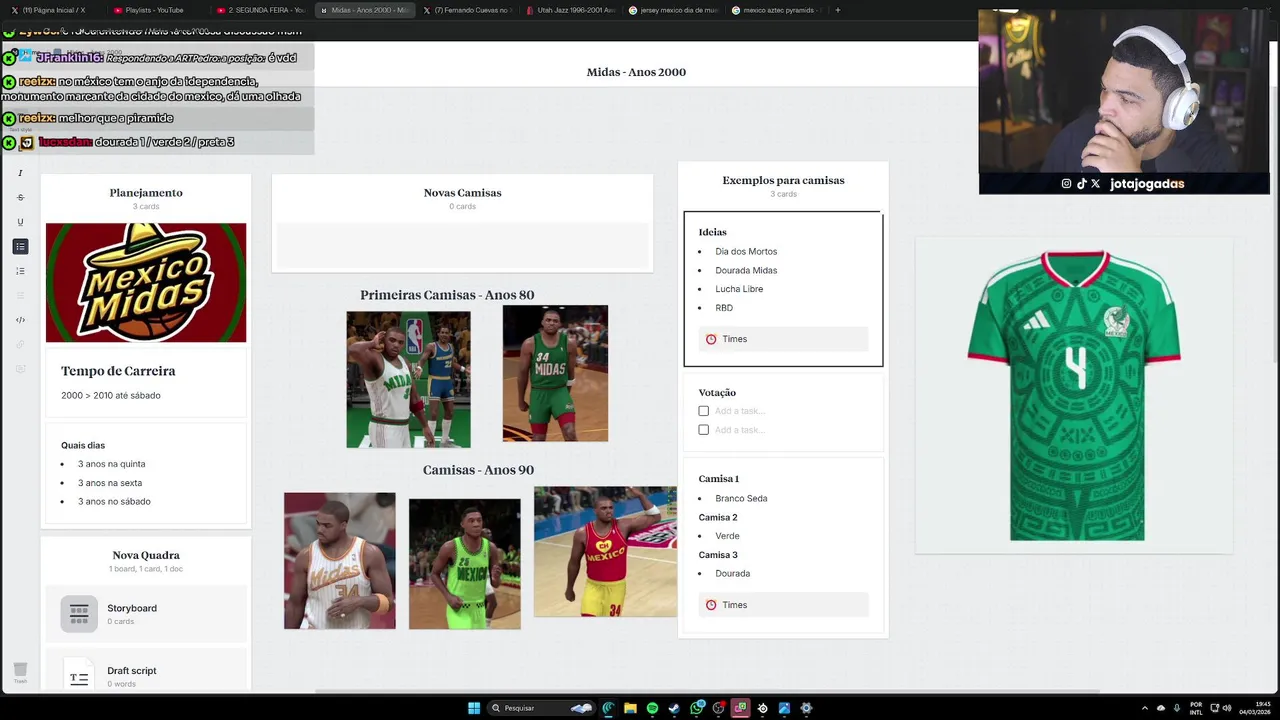The height and width of the screenshot is (720, 1280).
Task: Select the neon green Mexico jersey photo
Action: pyautogui.click(x=465, y=564)
